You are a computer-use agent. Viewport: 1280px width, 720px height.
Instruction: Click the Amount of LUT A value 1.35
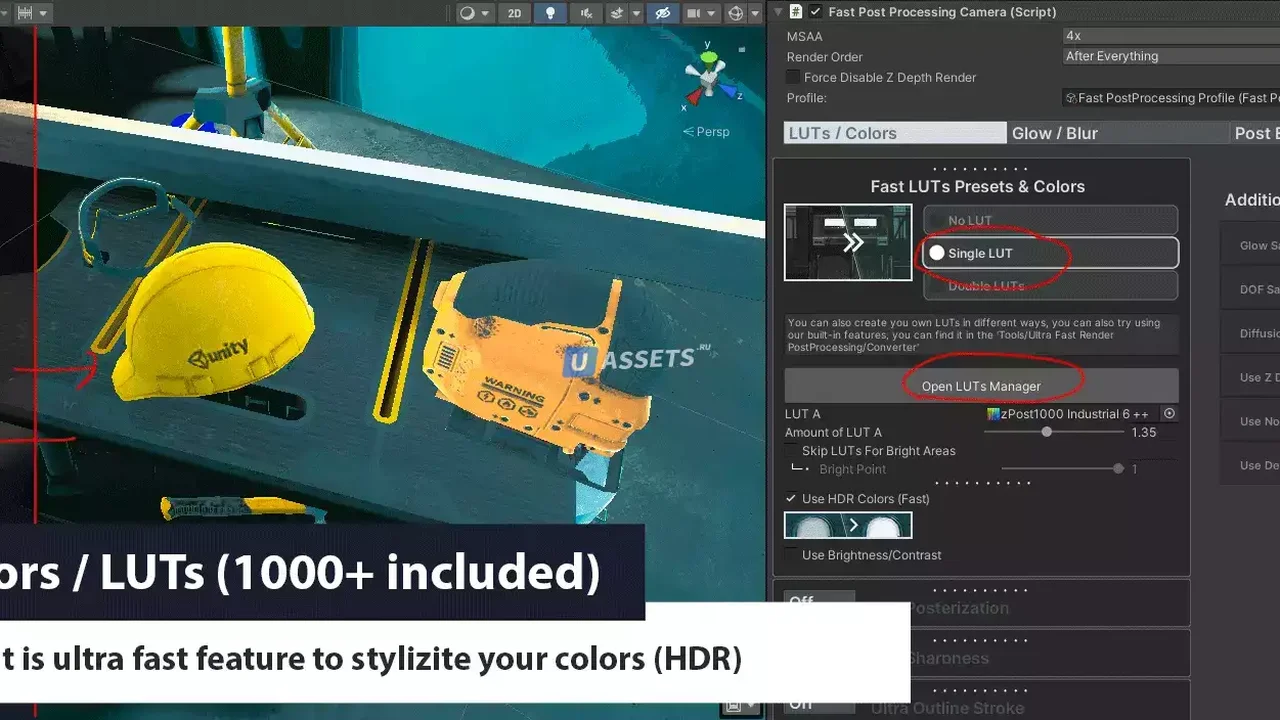(x=1143, y=432)
